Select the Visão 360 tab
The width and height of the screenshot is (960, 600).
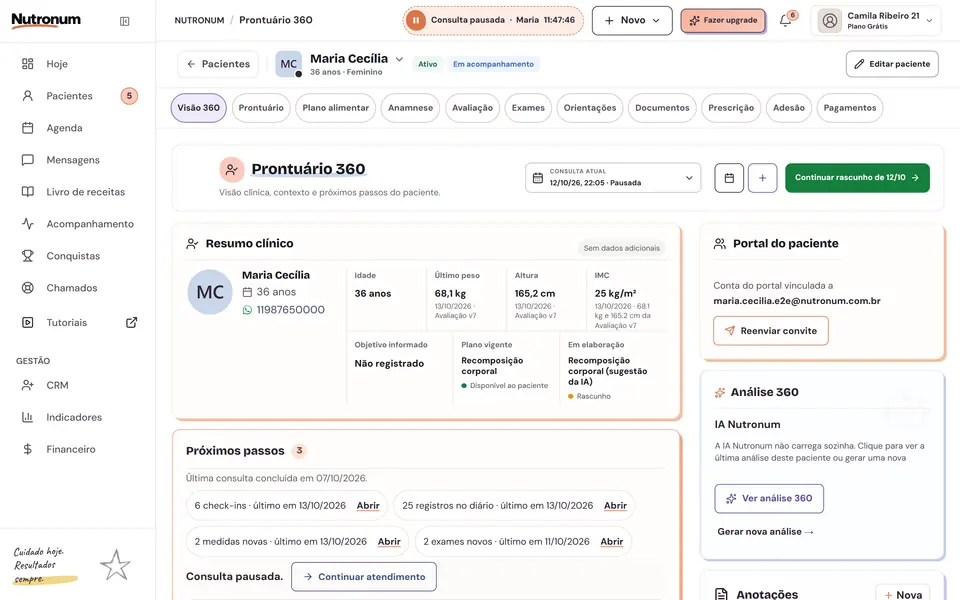pos(198,108)
